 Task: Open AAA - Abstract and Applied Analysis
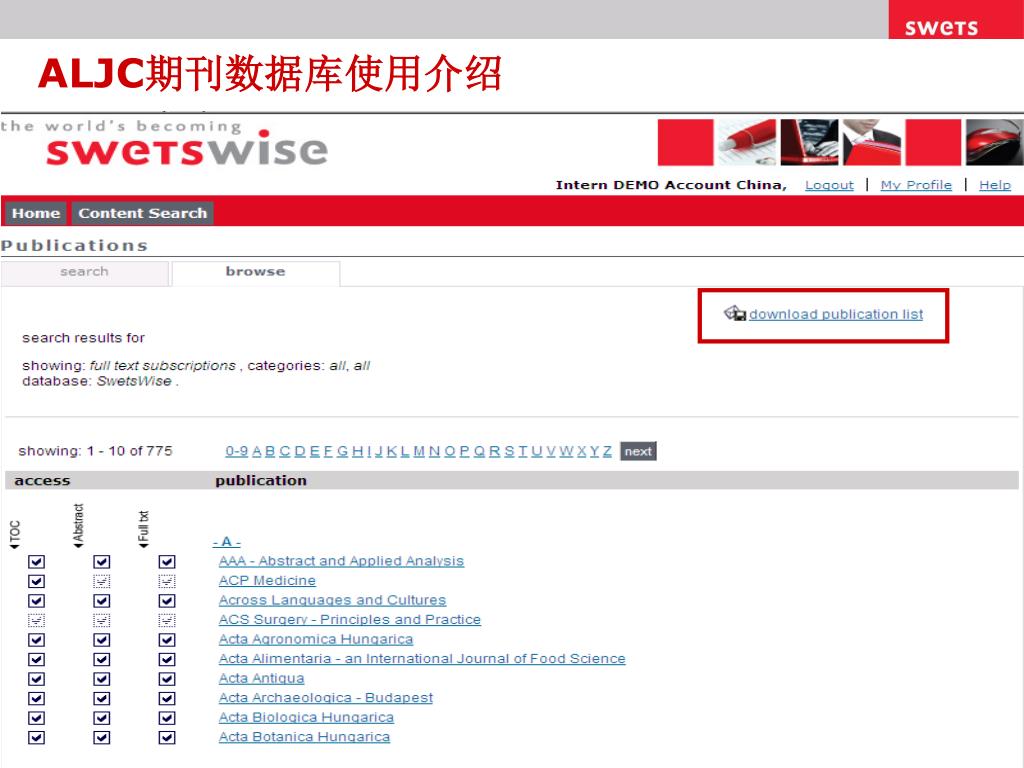click(x=342, y=562)
